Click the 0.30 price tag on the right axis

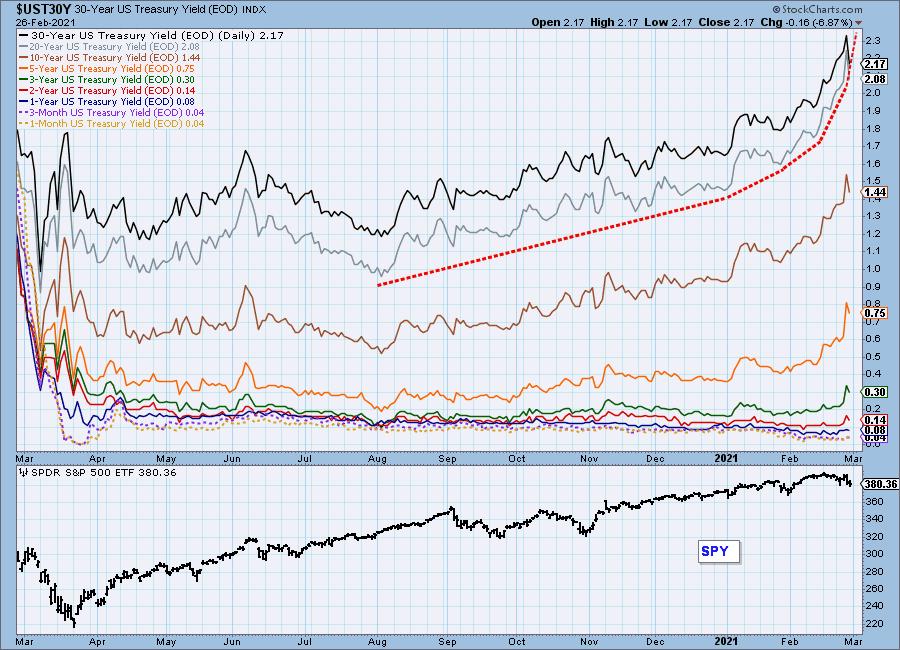875,392
